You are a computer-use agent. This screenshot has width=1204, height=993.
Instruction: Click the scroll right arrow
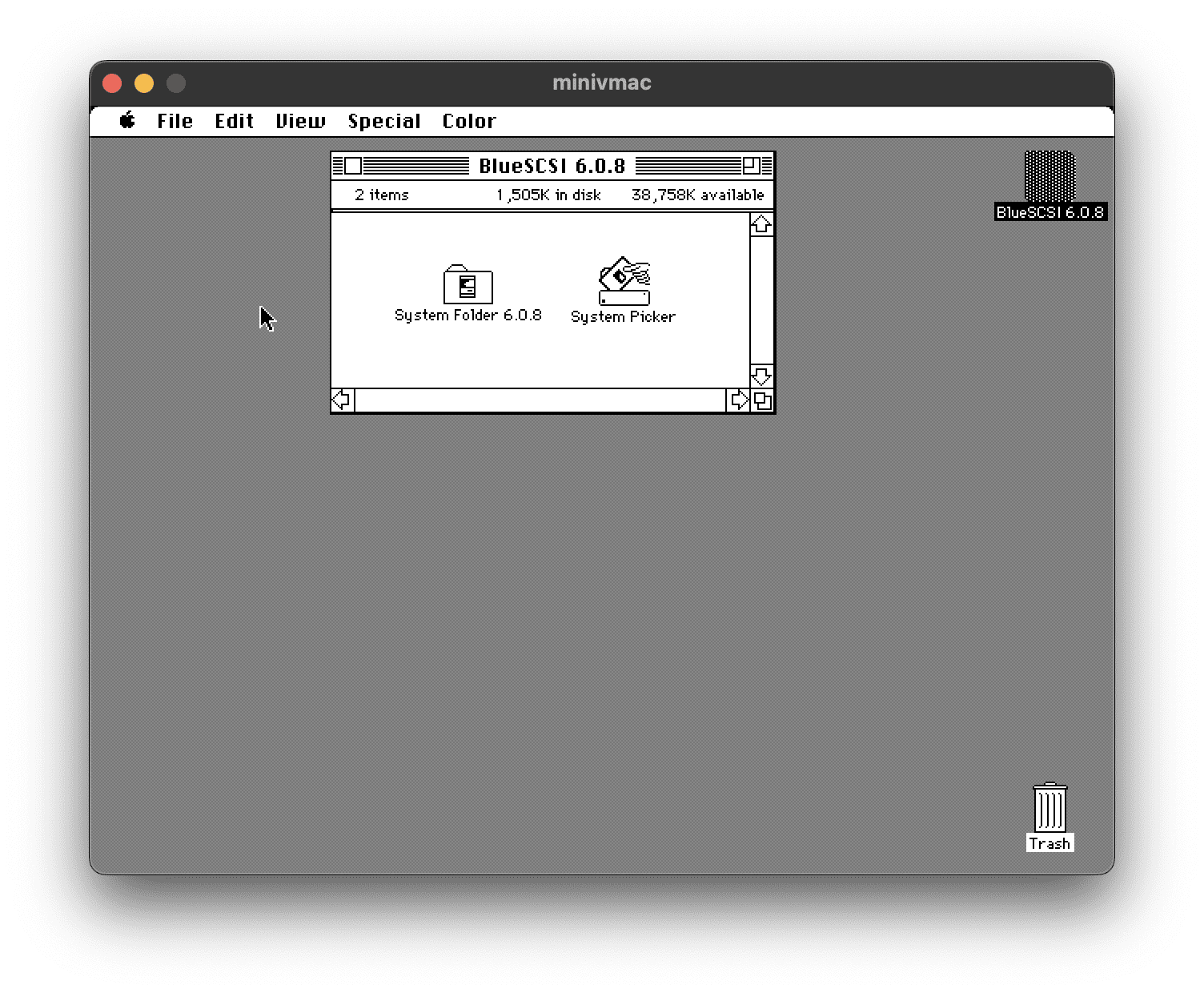(x=738, y=400)
